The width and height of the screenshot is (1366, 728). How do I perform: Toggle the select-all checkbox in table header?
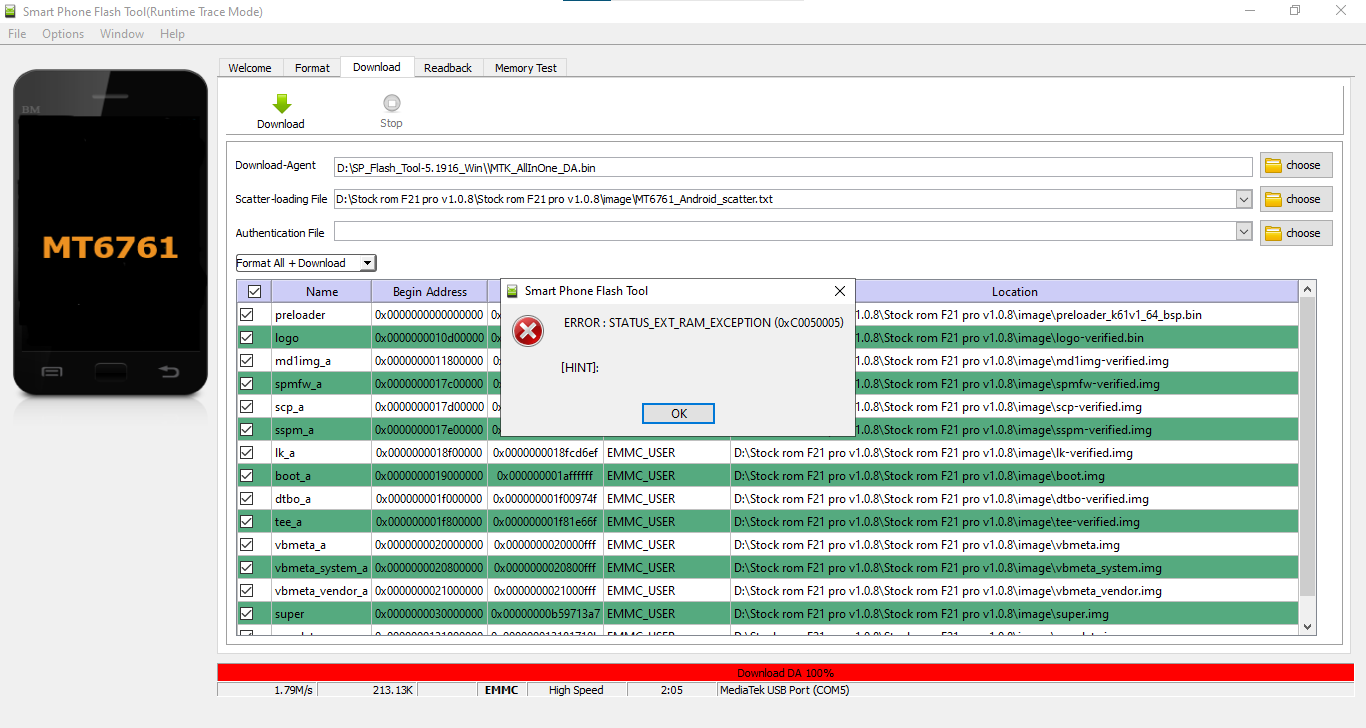[x=254, y=292]
